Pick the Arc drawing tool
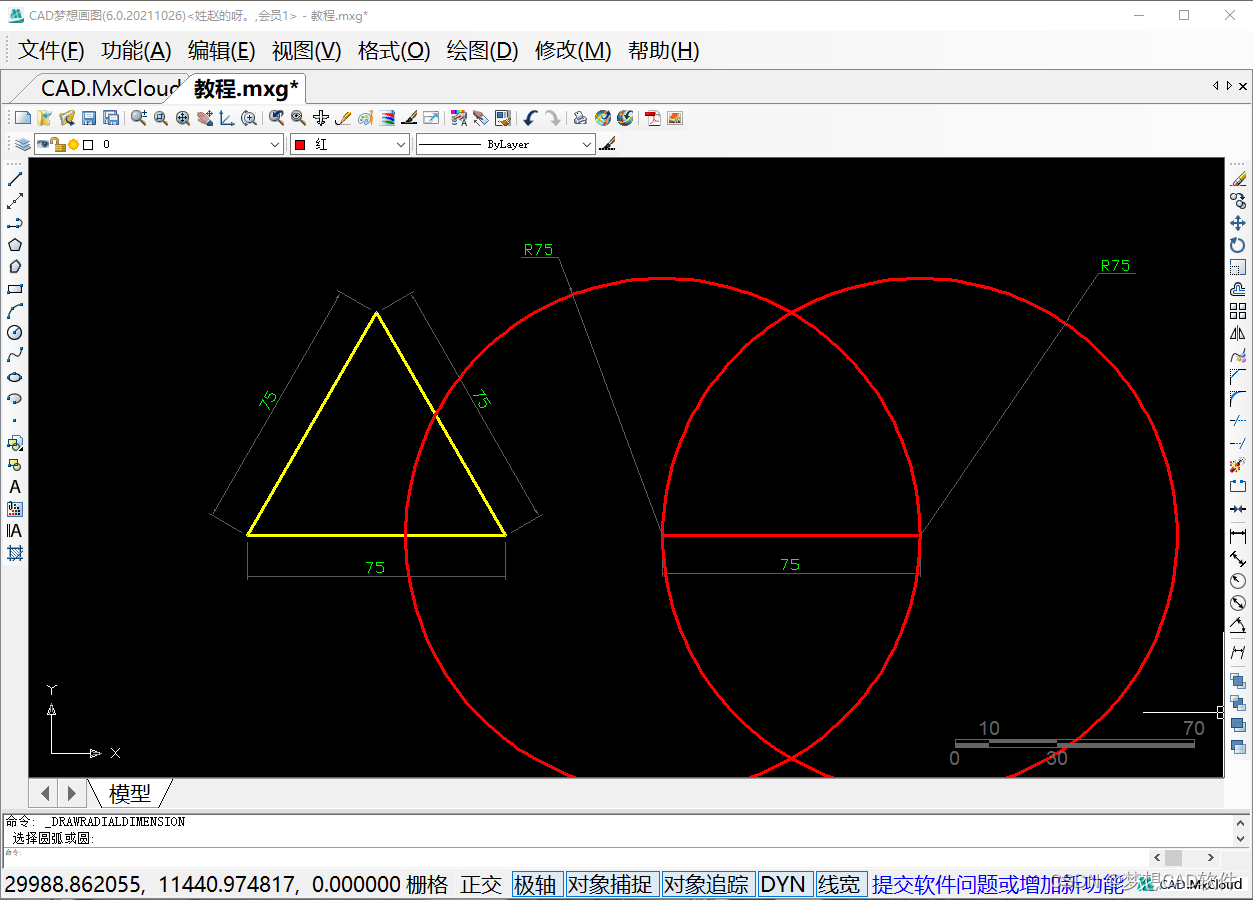1253x900 pixels. pyautogui.click(x=15, y=311)
